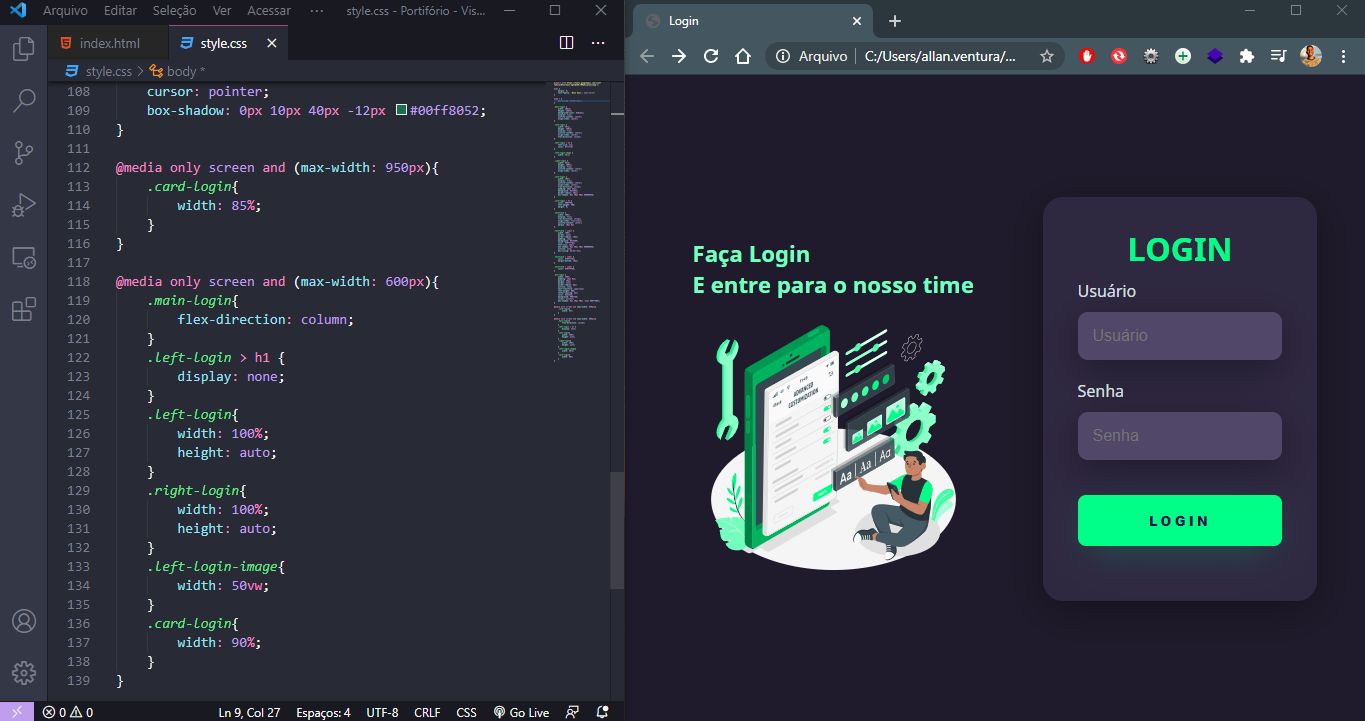1365x721 pixels.
Task: Open the green plus extension icon
Action: click(1183, 56)
